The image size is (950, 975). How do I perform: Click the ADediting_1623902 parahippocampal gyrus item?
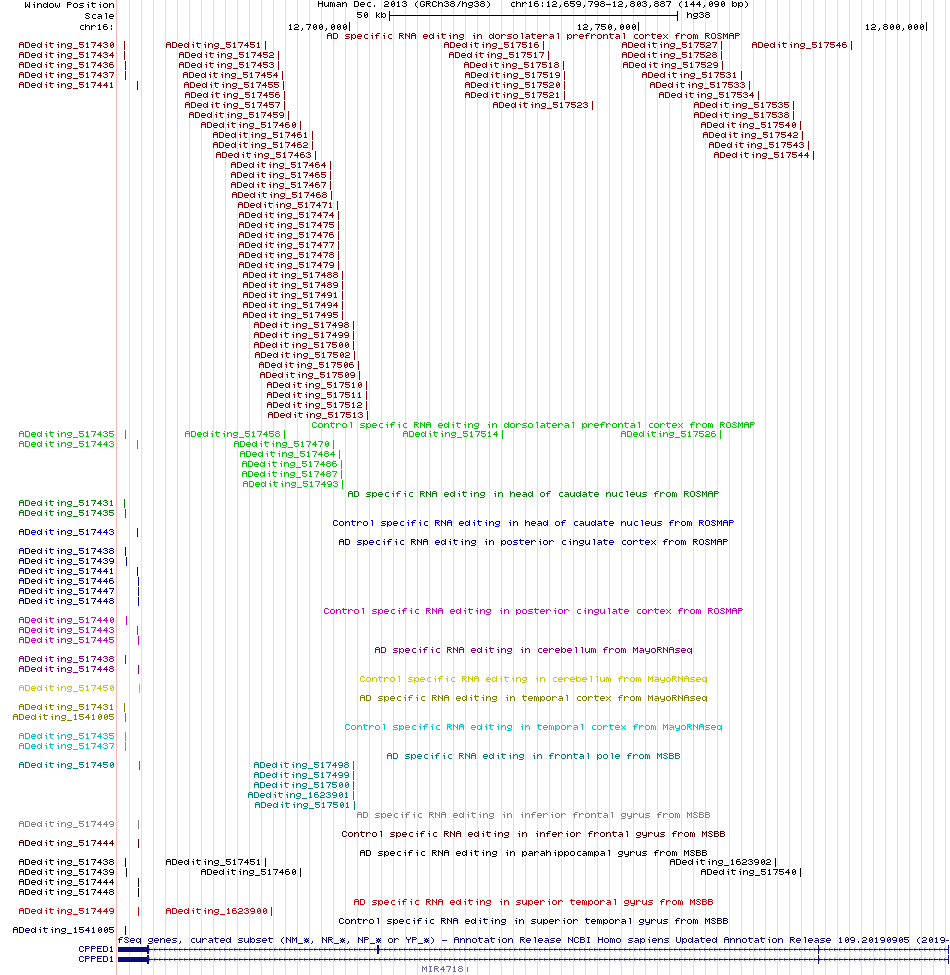pos(720,862)
